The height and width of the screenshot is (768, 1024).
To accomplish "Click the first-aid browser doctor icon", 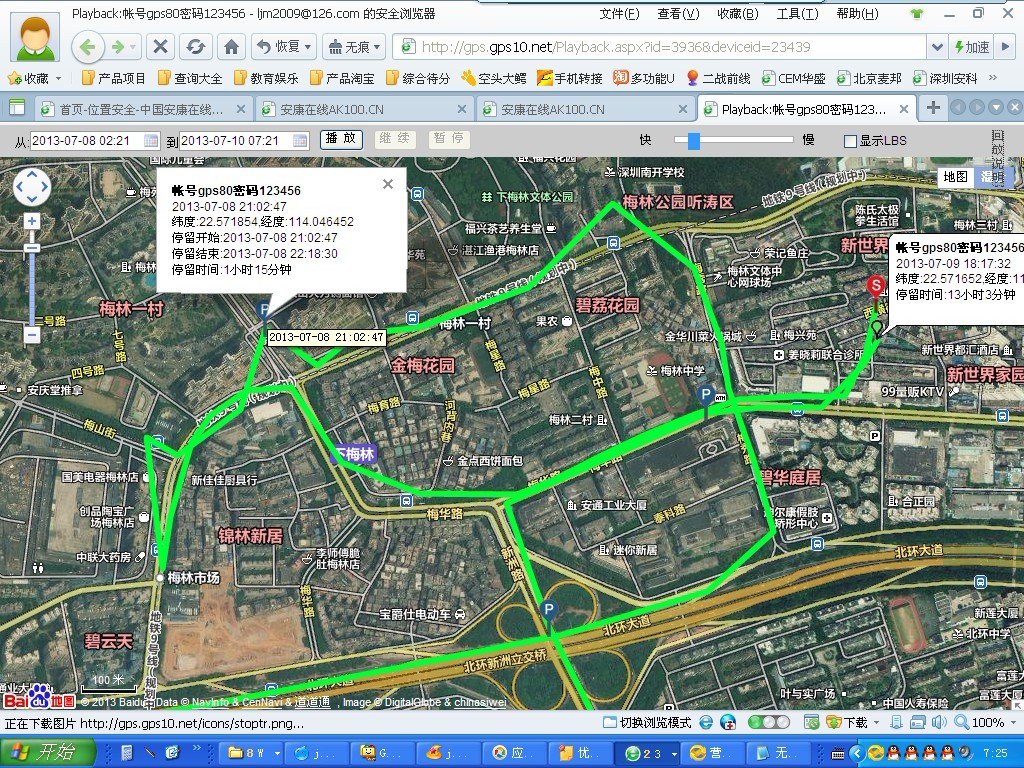I will (728, 722).
